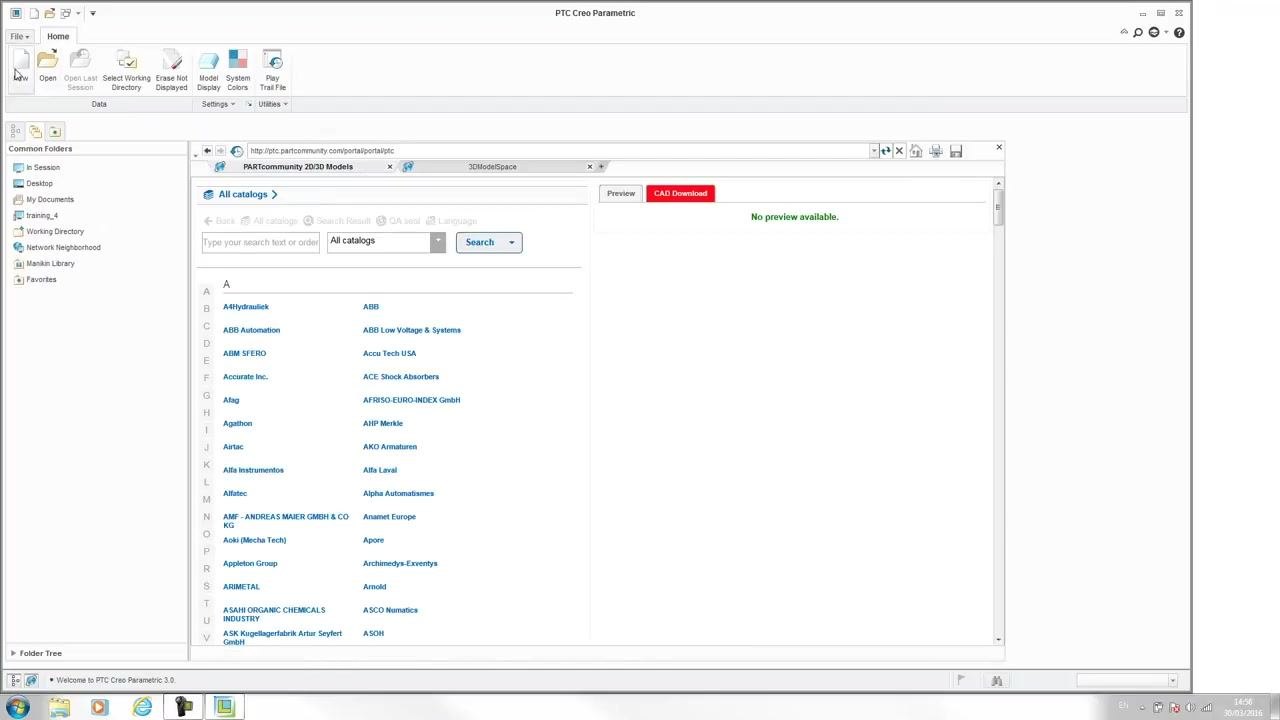
Task: Click the browser URL address bar
Action: (x=557, y=151)
